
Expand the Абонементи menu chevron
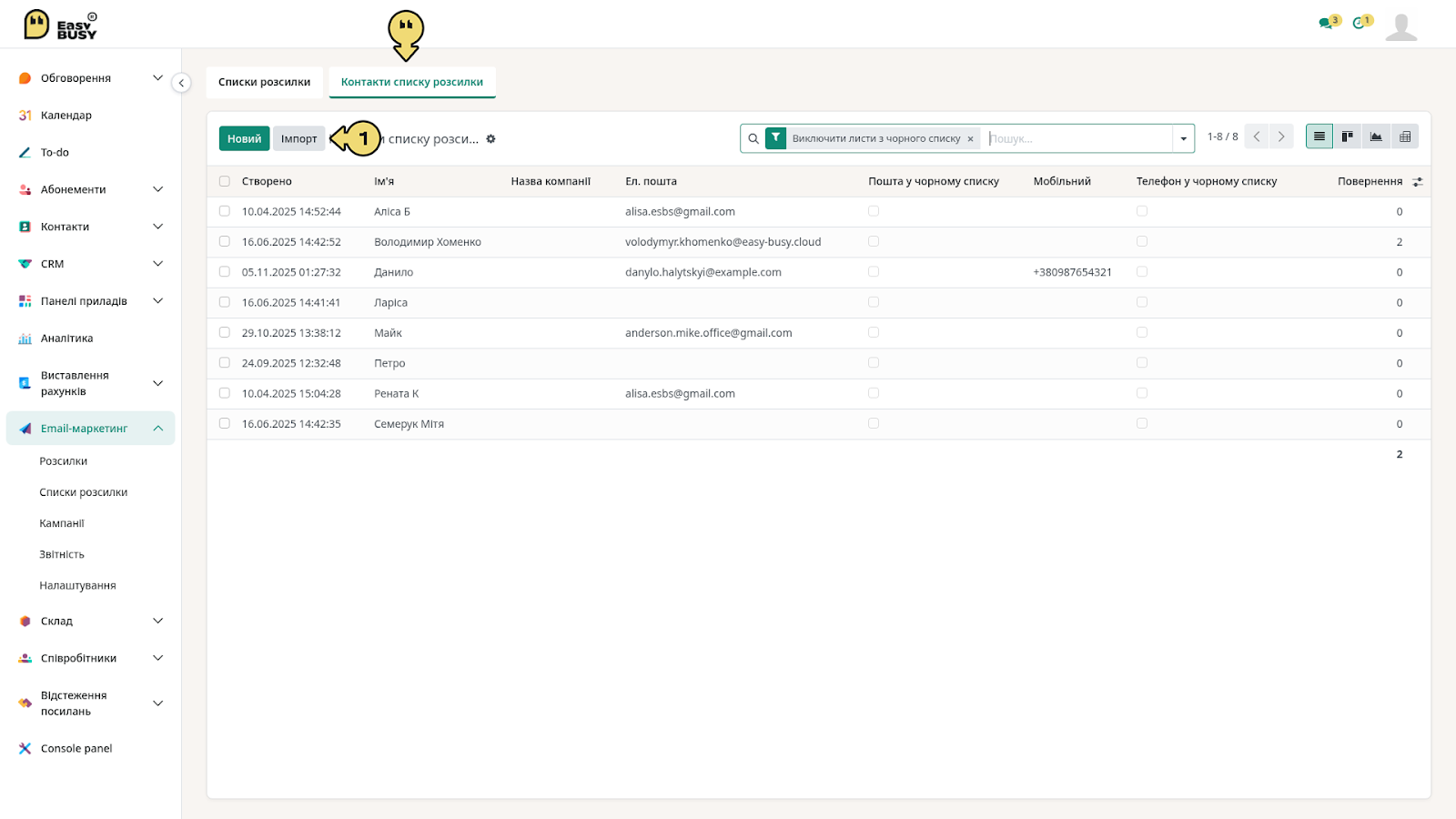pos(157,189)
